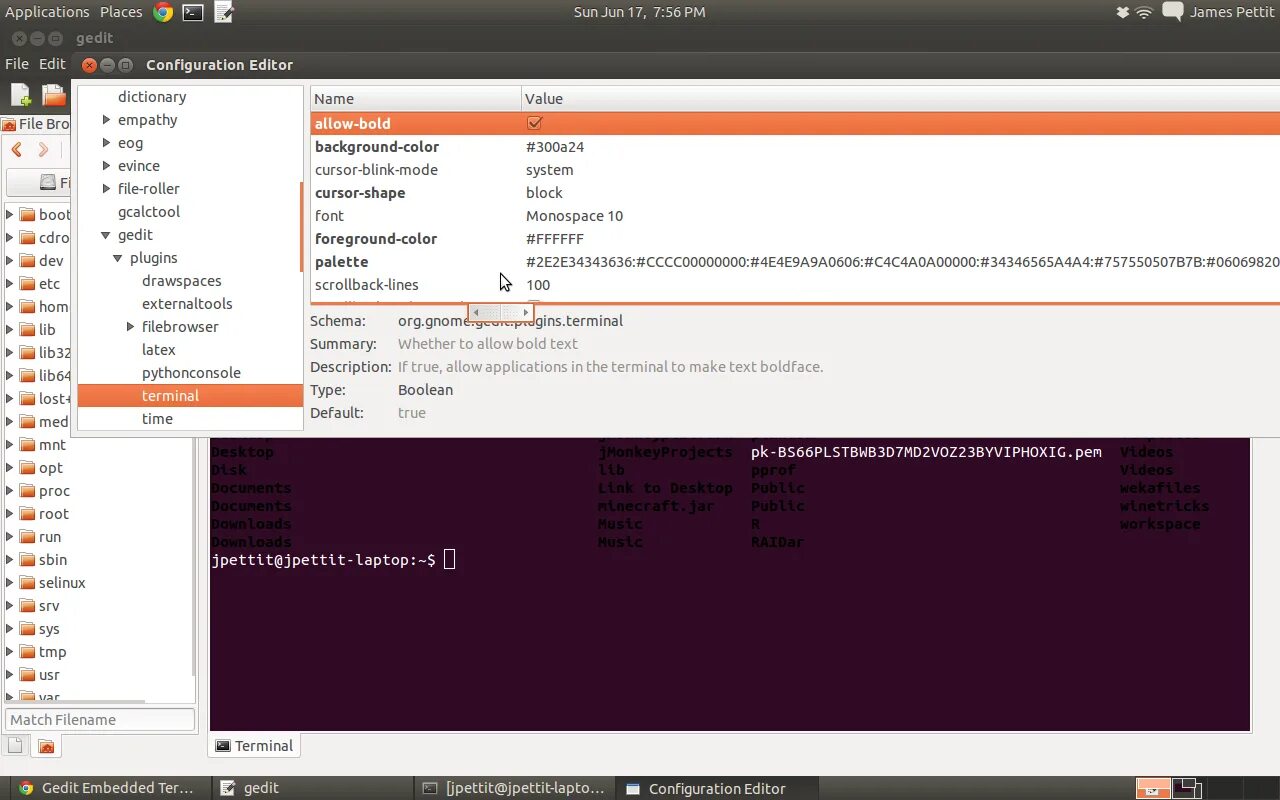
Task: Open Terminal launcher in top panel
Action: click(x=193, y=12)
